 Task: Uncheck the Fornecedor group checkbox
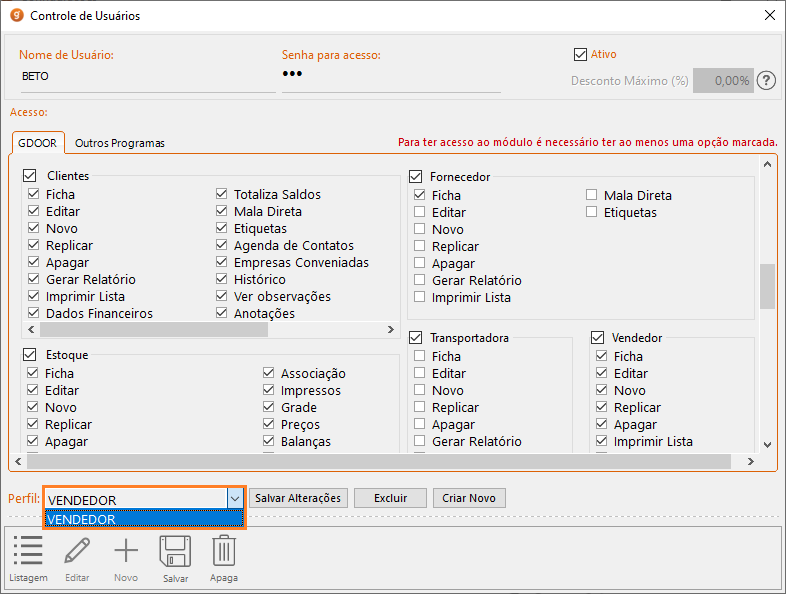pyautogui.click(x=416, y=176)
